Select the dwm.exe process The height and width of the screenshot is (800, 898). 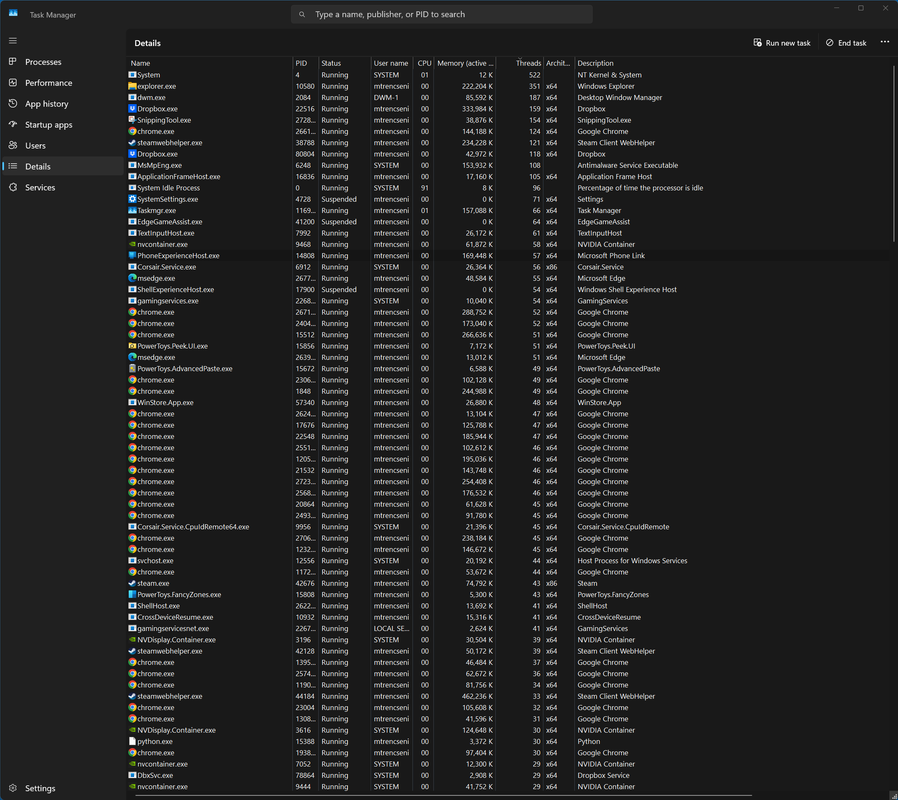(508, 97)
